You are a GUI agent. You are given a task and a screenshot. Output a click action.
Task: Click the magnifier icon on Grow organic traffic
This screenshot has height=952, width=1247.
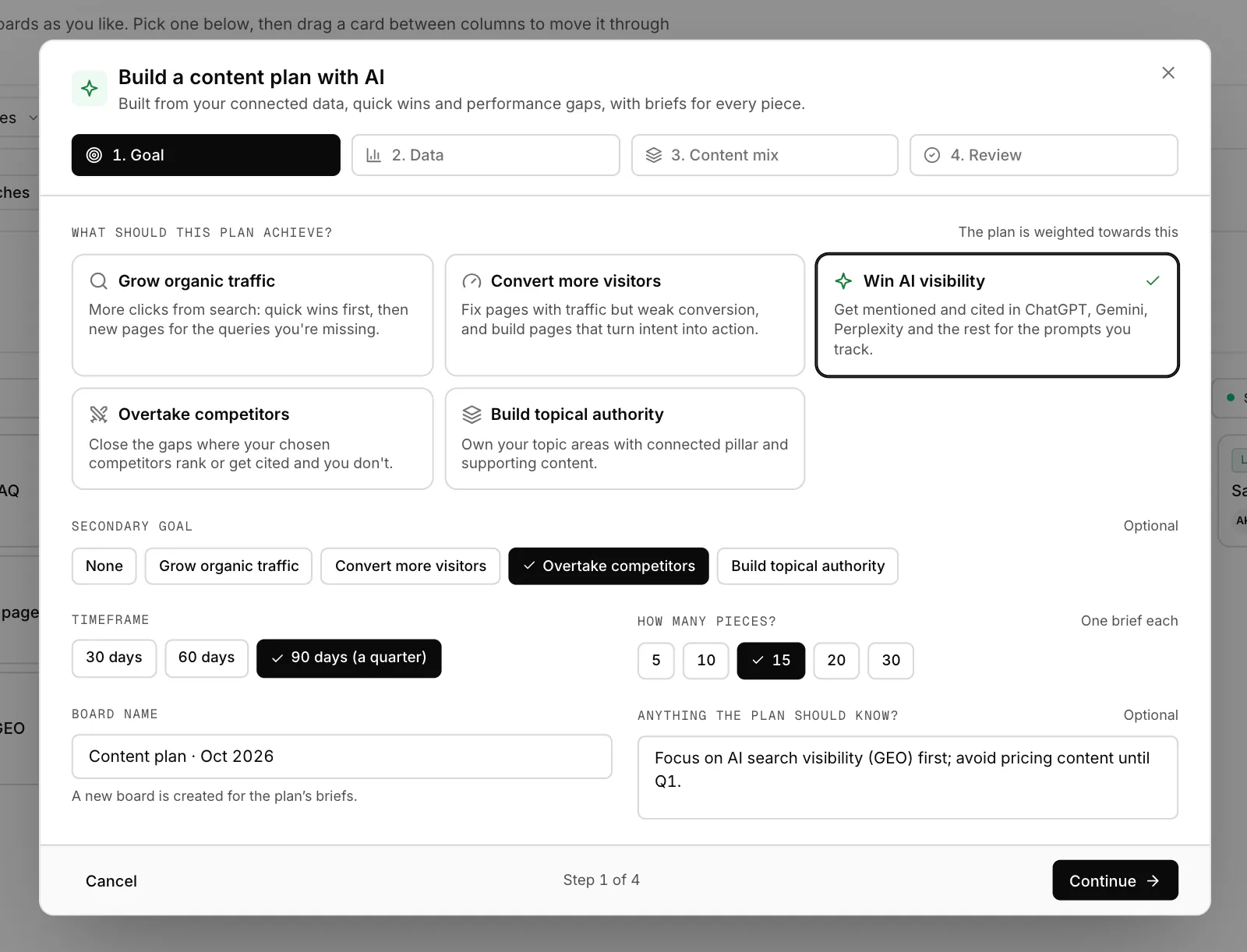click(99, 281)
